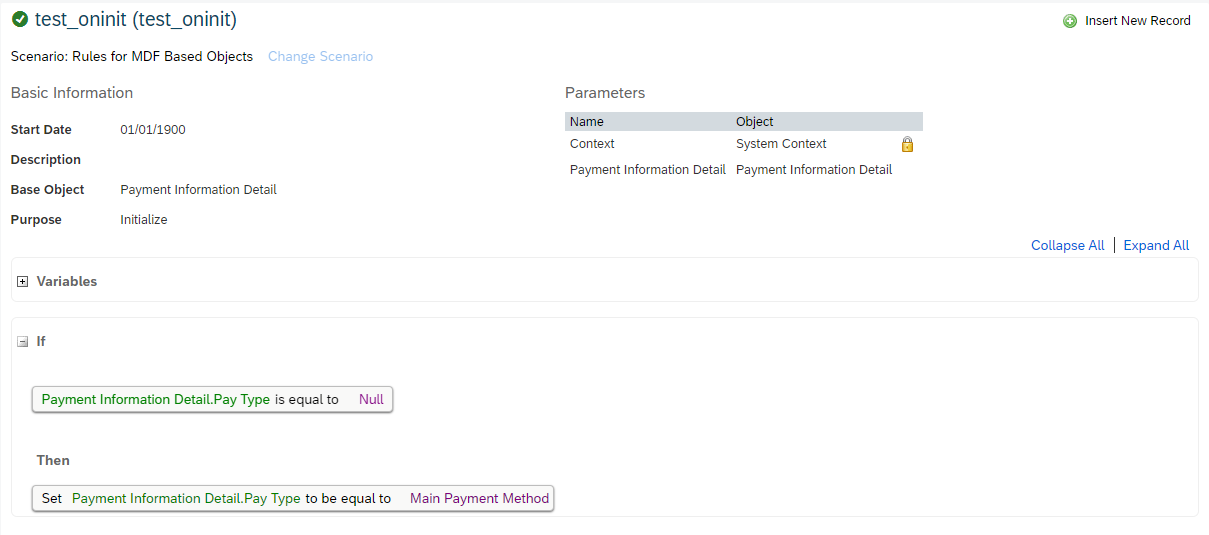Image resolution: width=1209 pixels, height=535 pixels.
Task: Click the Scenario: Rules for MDF Based Objects text
Action: (x=132, y=57)
